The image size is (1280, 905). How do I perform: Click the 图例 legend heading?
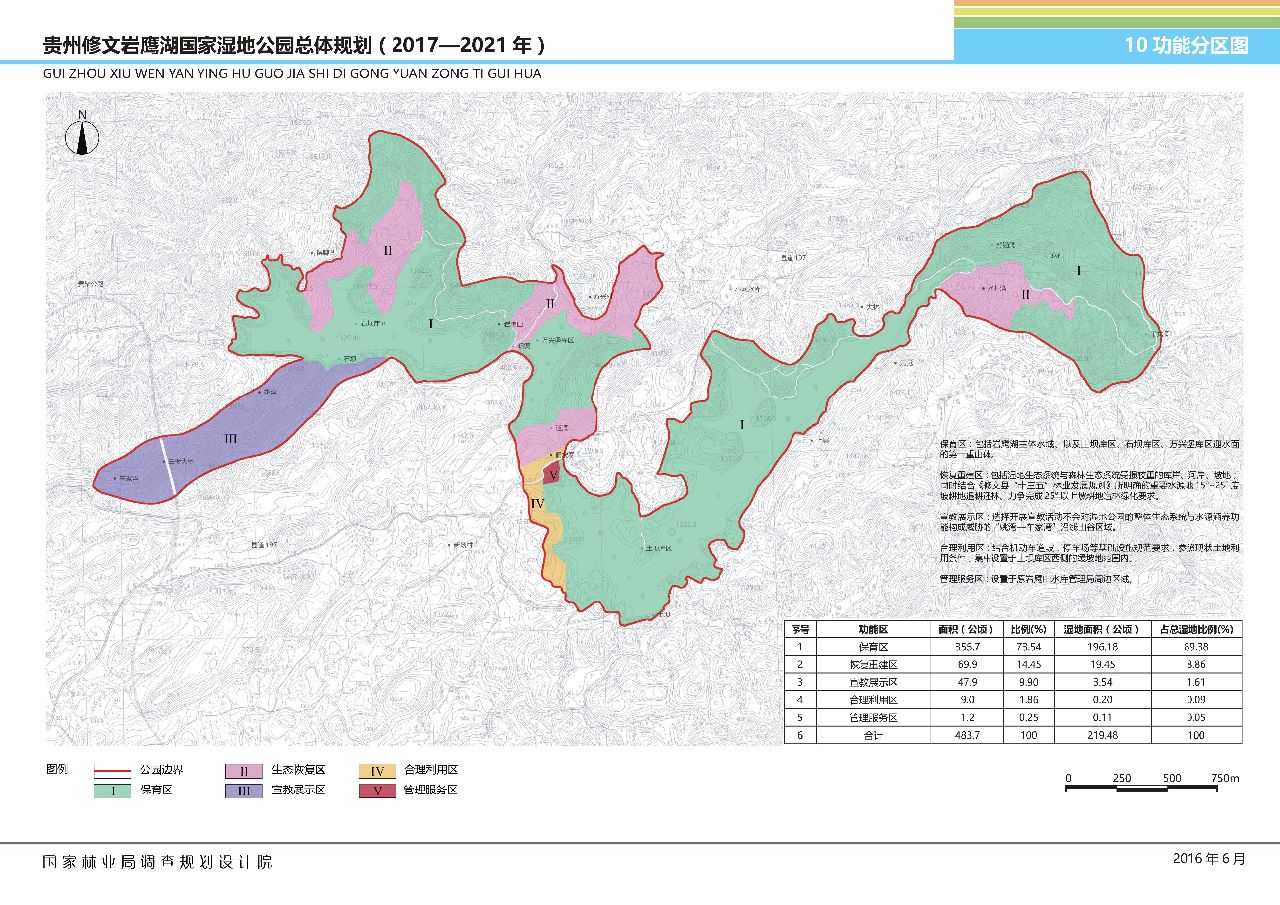pos(58,770)
